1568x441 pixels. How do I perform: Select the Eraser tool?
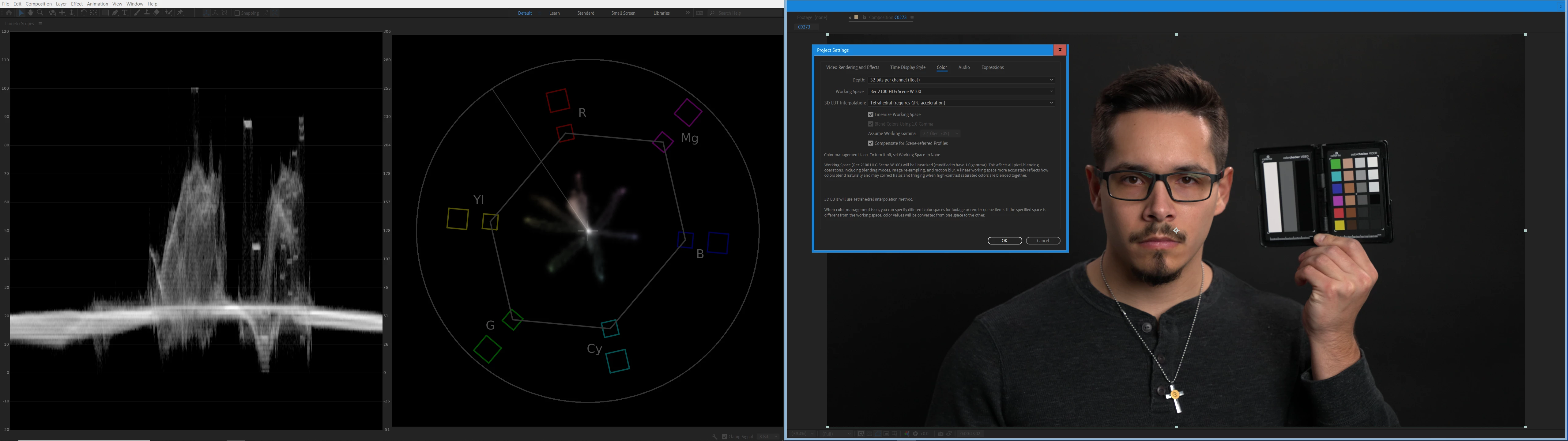coord(156,13)
